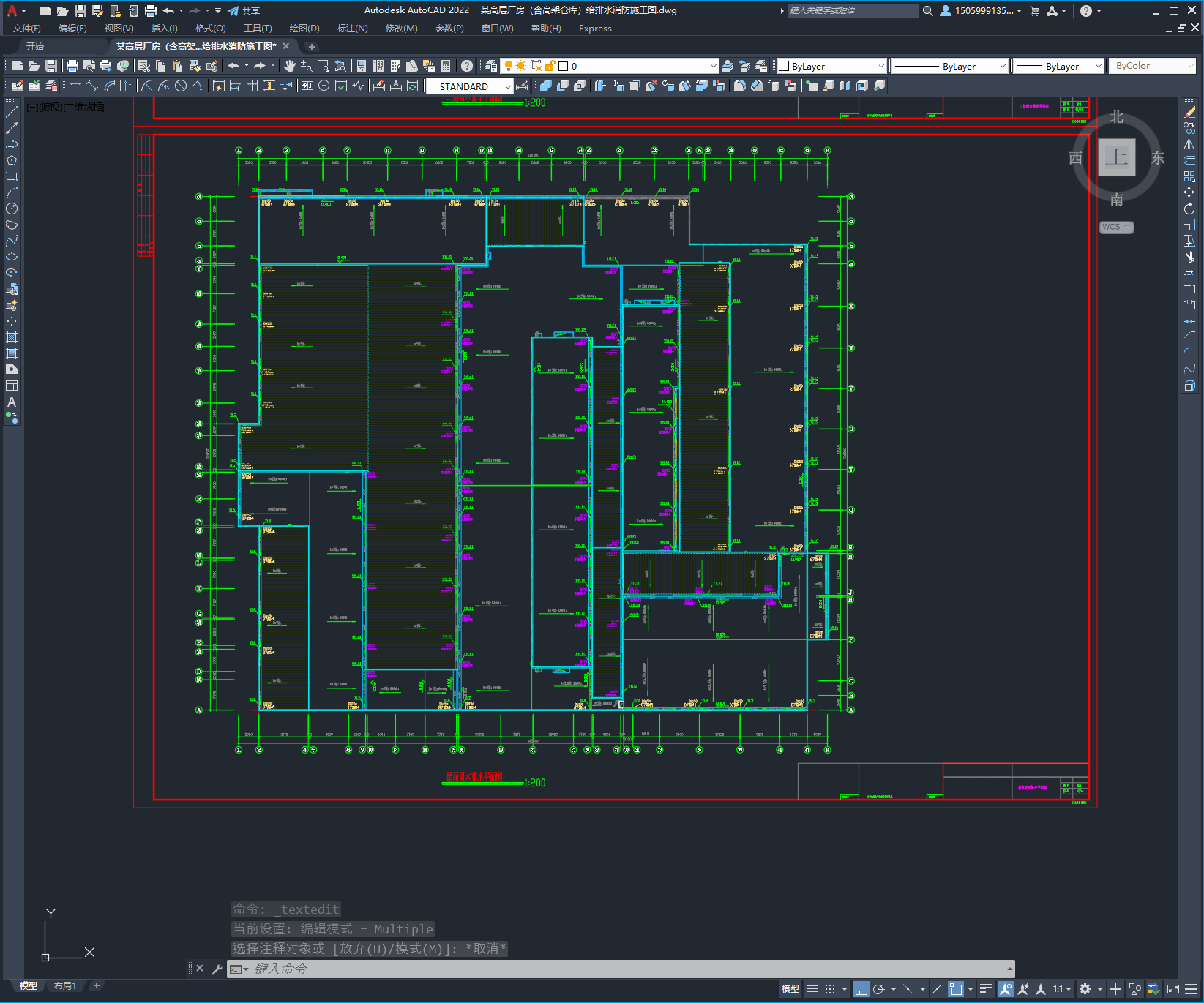Select the Move tool in the right toolbar
The width and height of the screenshot is (1204, 1003).
1189,192
